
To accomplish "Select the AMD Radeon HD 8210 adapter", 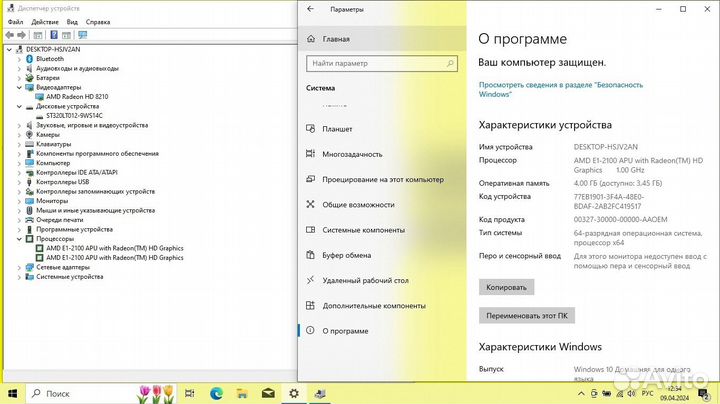I will (x=77, y=96).
